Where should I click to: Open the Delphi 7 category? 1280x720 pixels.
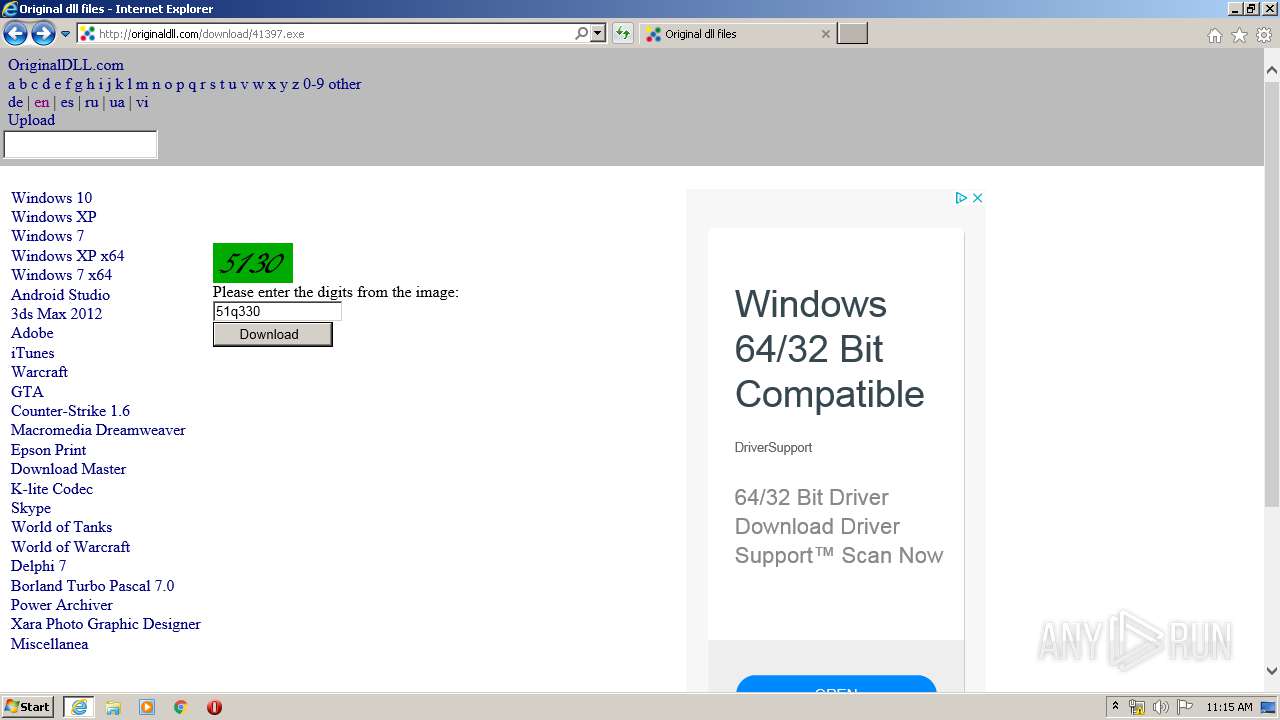pyautogui.click(x=38, y=566)
